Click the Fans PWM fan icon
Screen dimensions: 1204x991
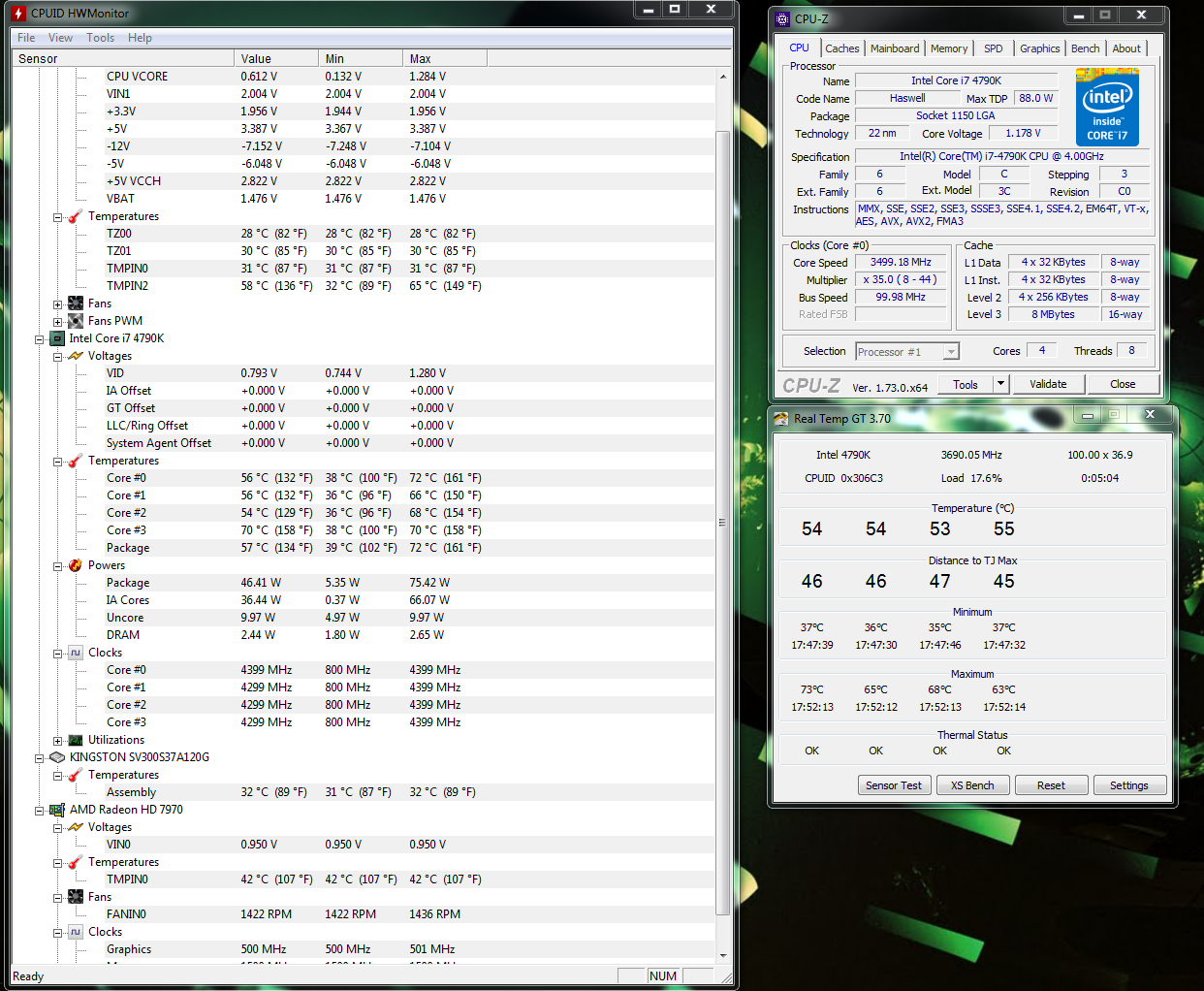pos(76,321)
